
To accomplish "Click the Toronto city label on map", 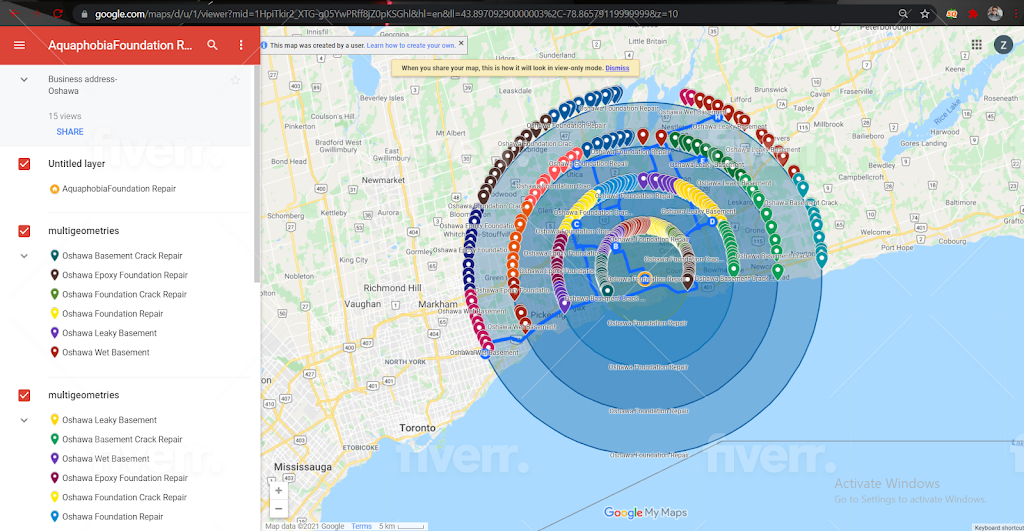I will [x=417, y=428].
